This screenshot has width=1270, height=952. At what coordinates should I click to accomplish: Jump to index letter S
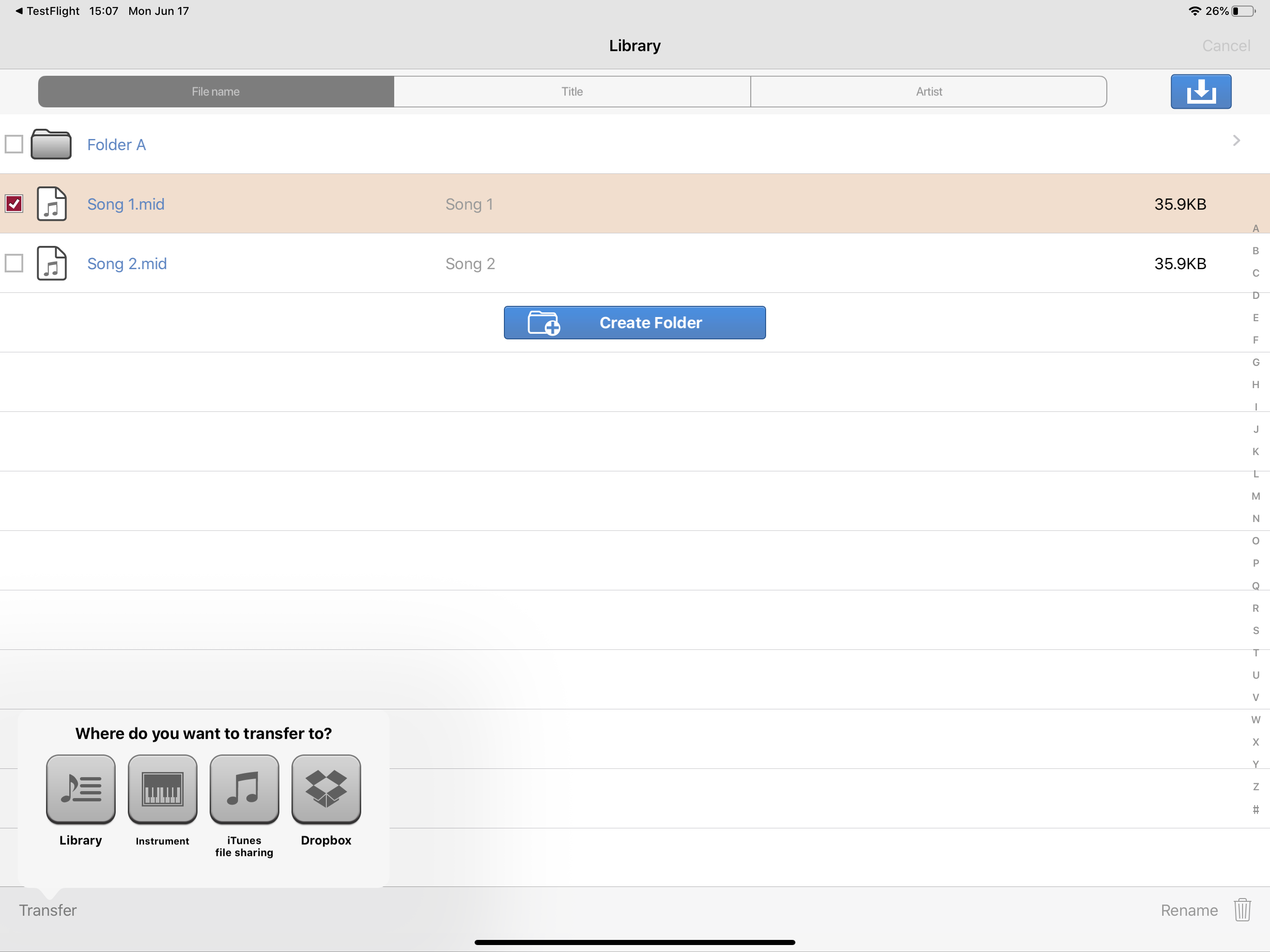(x=1256, y=630)
